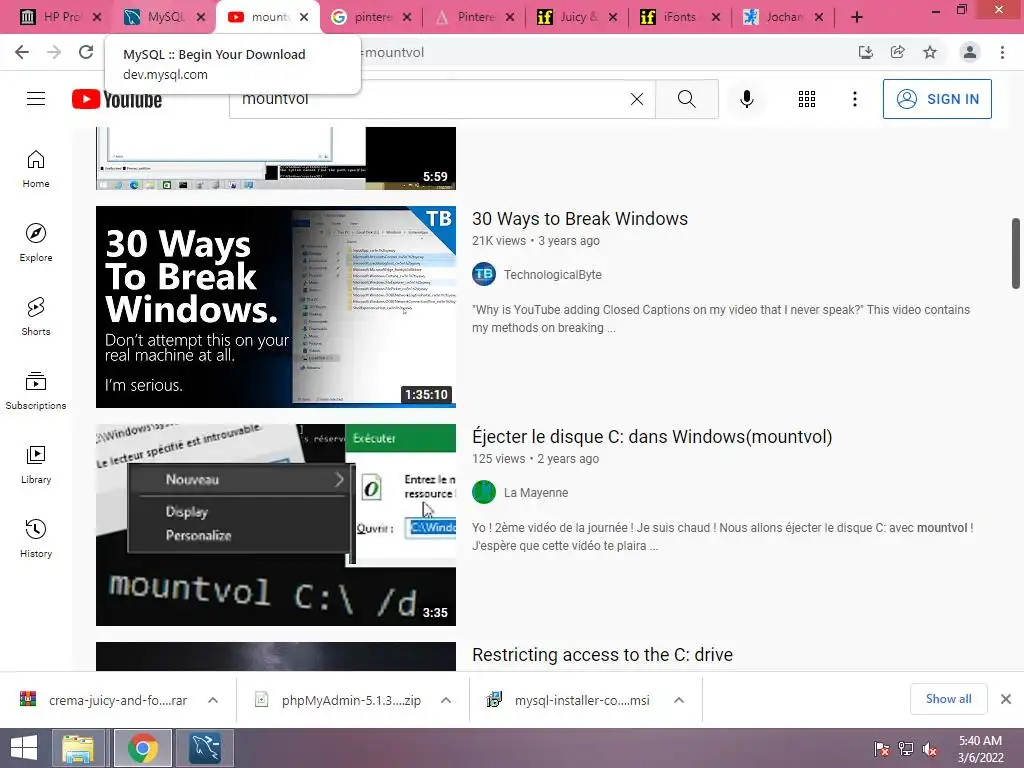
Task: Switch to the Juicy & tab
Action: 576,17
